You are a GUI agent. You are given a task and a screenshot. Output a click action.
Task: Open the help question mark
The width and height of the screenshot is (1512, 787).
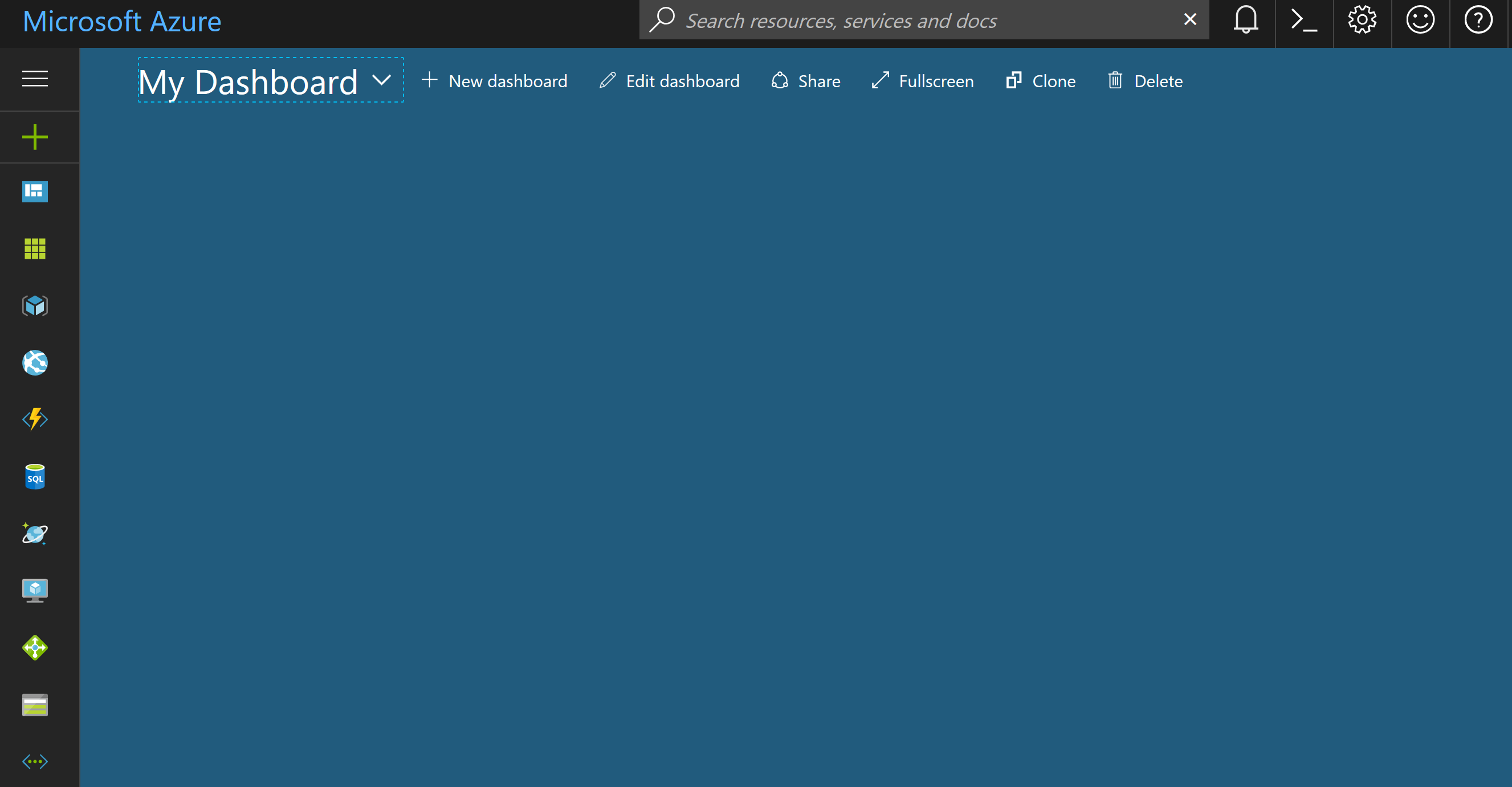(1478, 21)
